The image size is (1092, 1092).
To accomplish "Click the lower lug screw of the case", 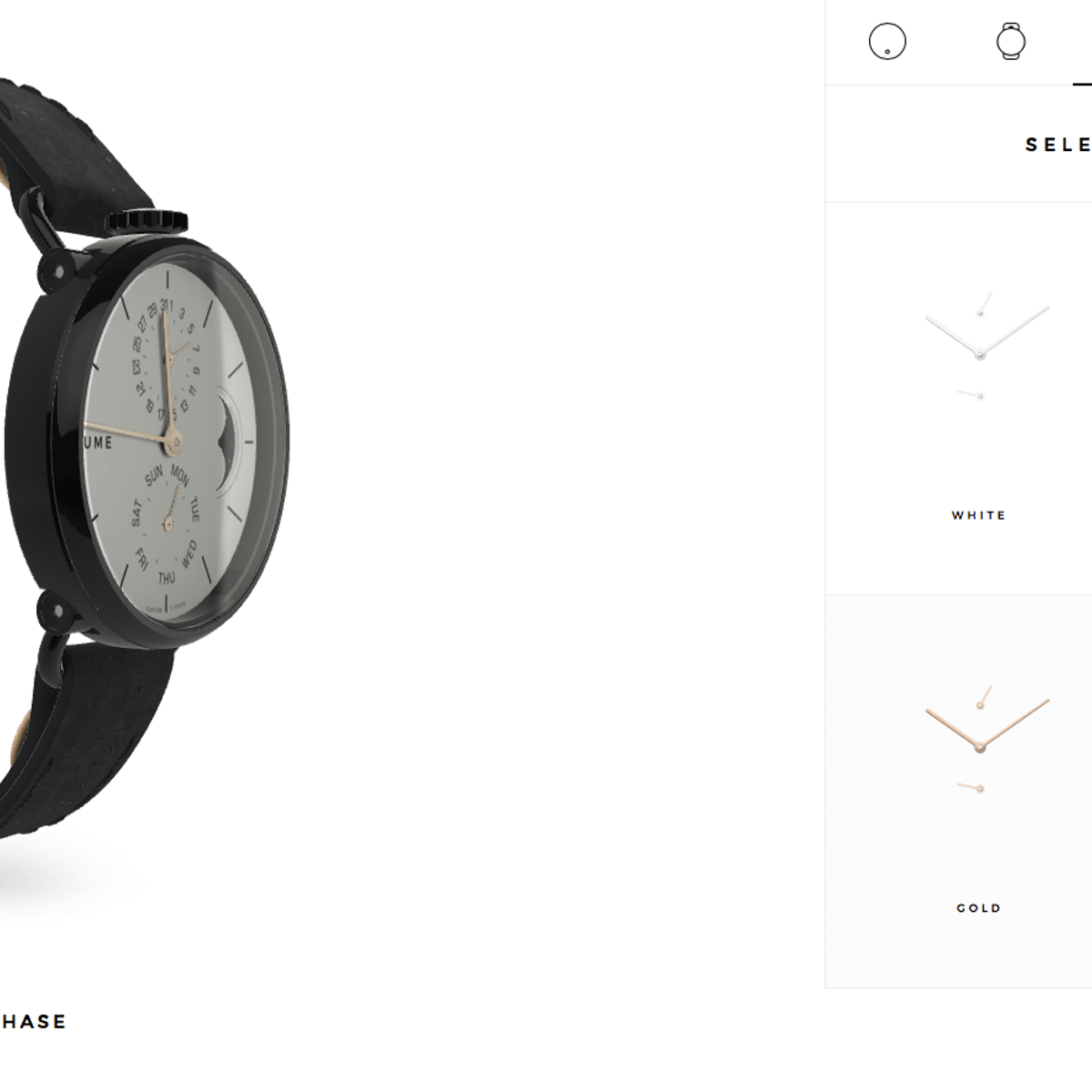I will point(56,611).
